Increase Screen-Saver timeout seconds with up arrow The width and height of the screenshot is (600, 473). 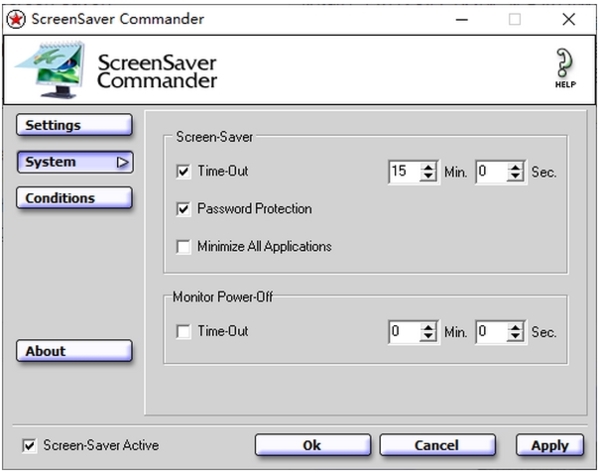[515, 167]
